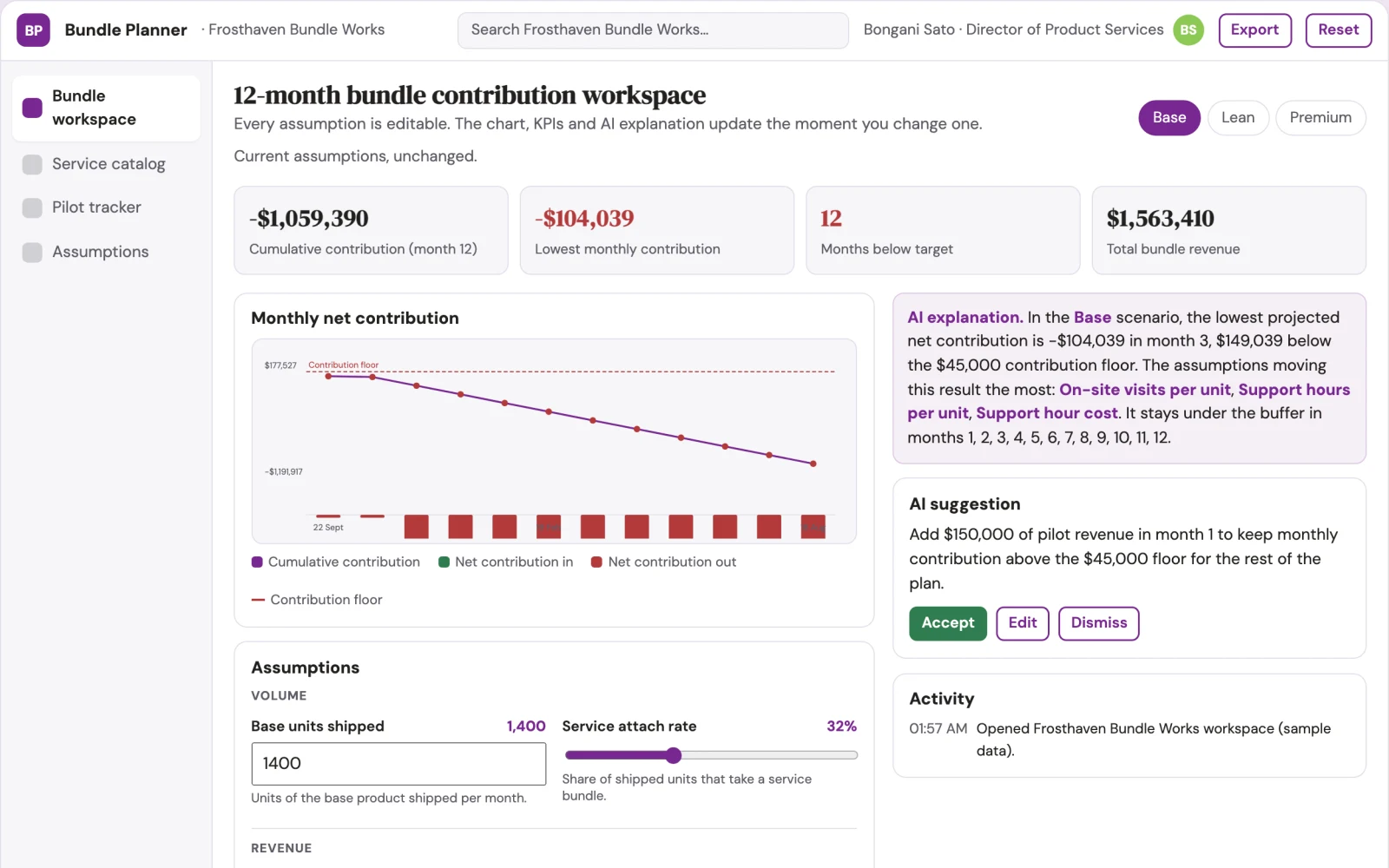
Task: Click the '32%' attach rate value
Action: tap(841, 727)
